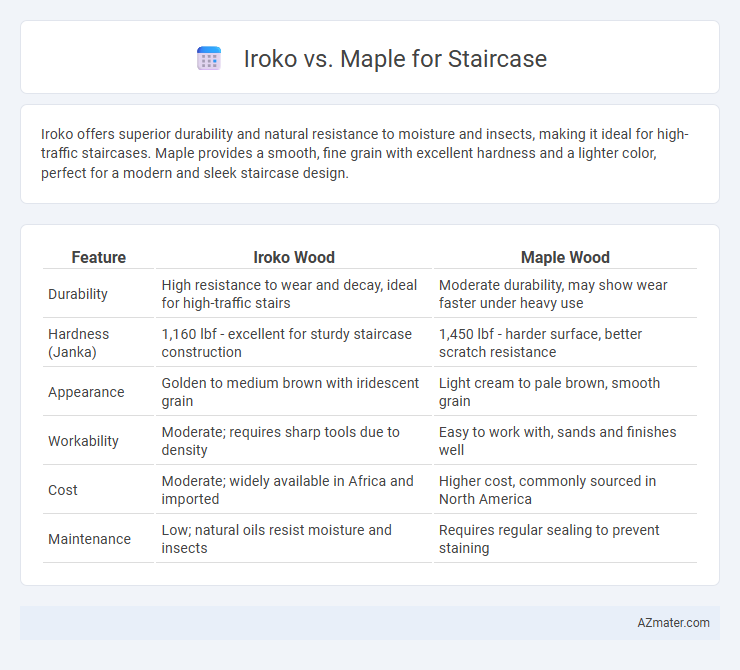Image resolution: width=740 pixels, height=670 pixels.
Task: Click 'High resistance to wear and decay' cell
Action: click(294, 294)
